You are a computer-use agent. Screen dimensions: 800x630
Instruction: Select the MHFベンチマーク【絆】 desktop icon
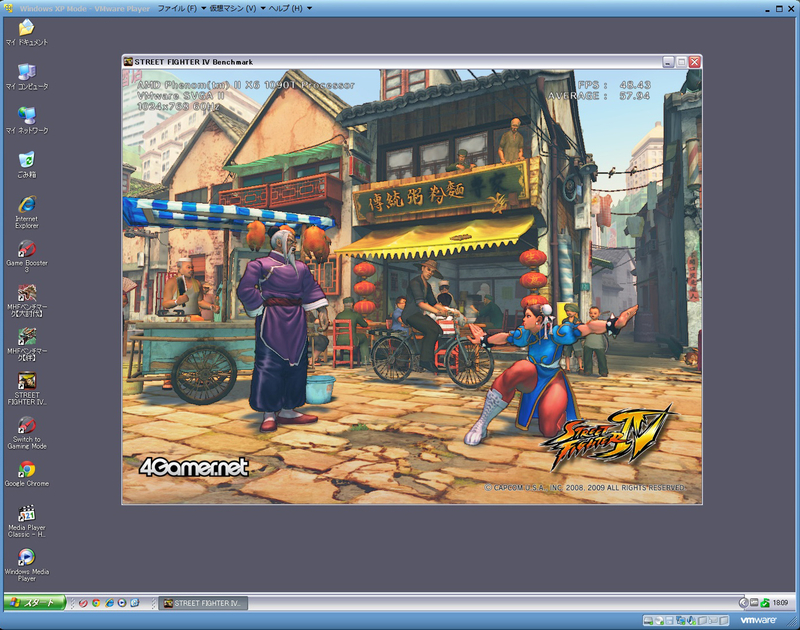27,344
